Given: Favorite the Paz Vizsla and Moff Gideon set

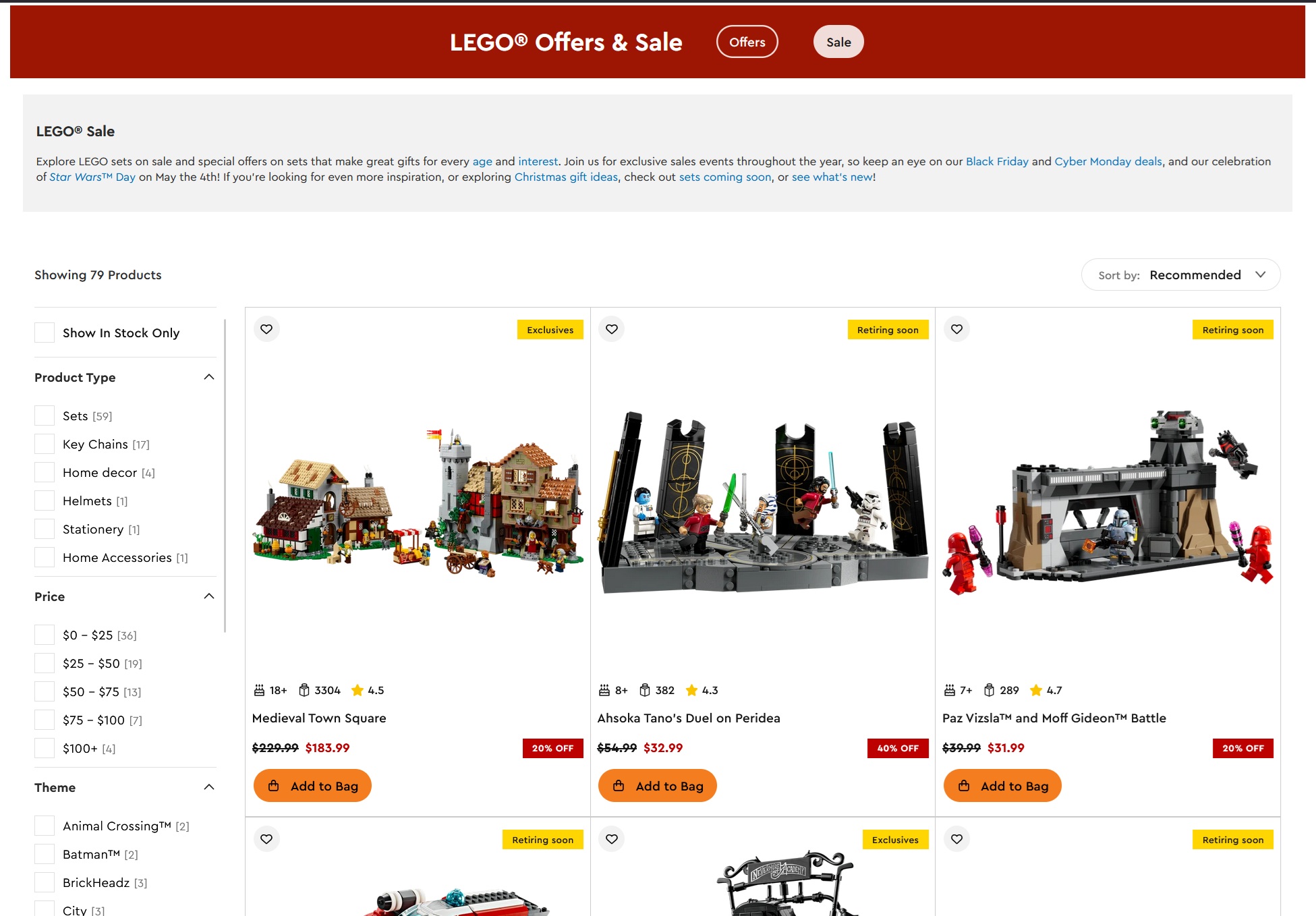Looking at the screenshot, I should (x=956, y=329).
